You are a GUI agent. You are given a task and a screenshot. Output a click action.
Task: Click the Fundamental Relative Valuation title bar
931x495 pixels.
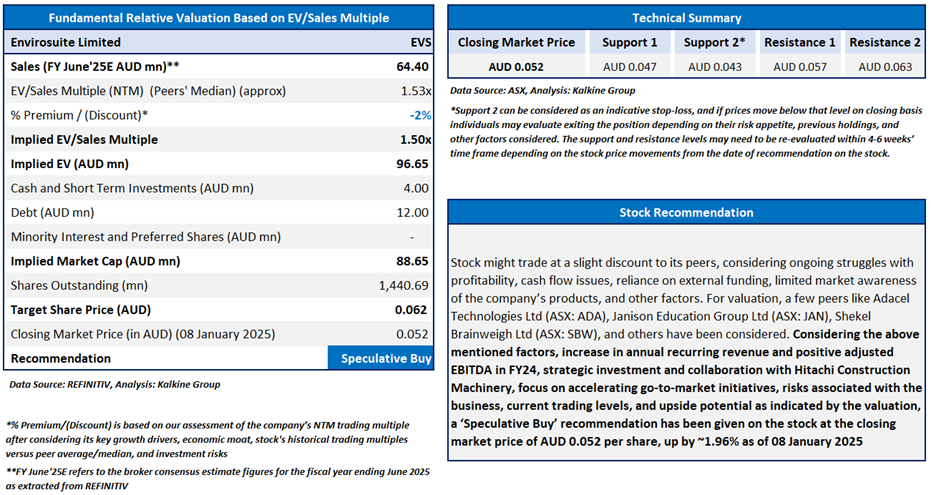click(219, 18)
